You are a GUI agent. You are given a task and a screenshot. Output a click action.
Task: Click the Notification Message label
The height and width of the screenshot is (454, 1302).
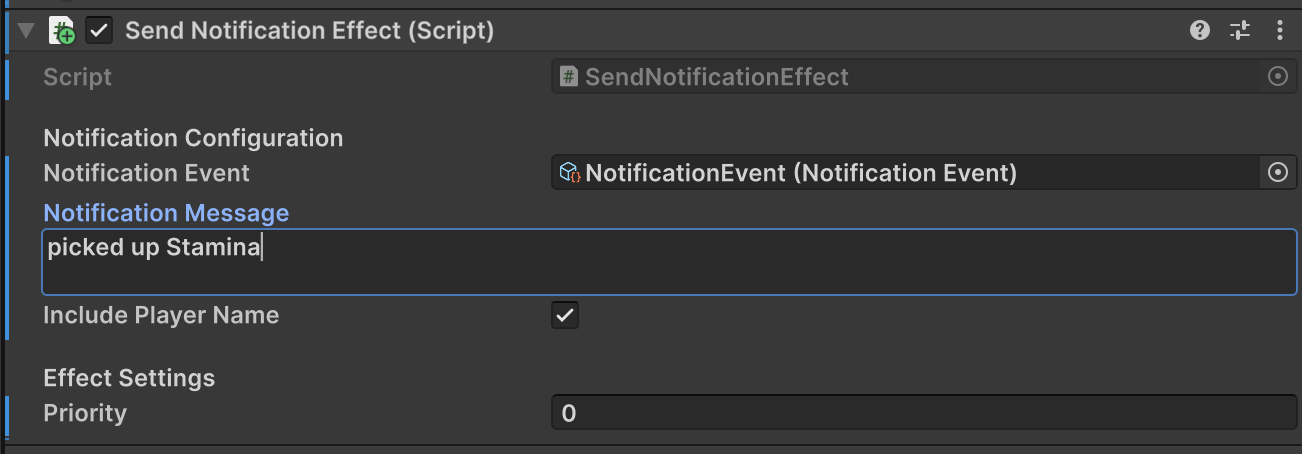166,213
